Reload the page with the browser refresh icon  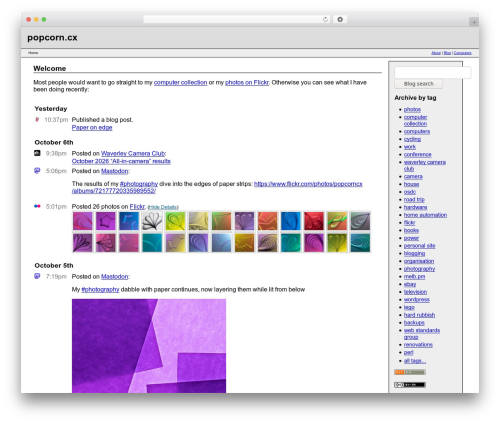point(325,20)
